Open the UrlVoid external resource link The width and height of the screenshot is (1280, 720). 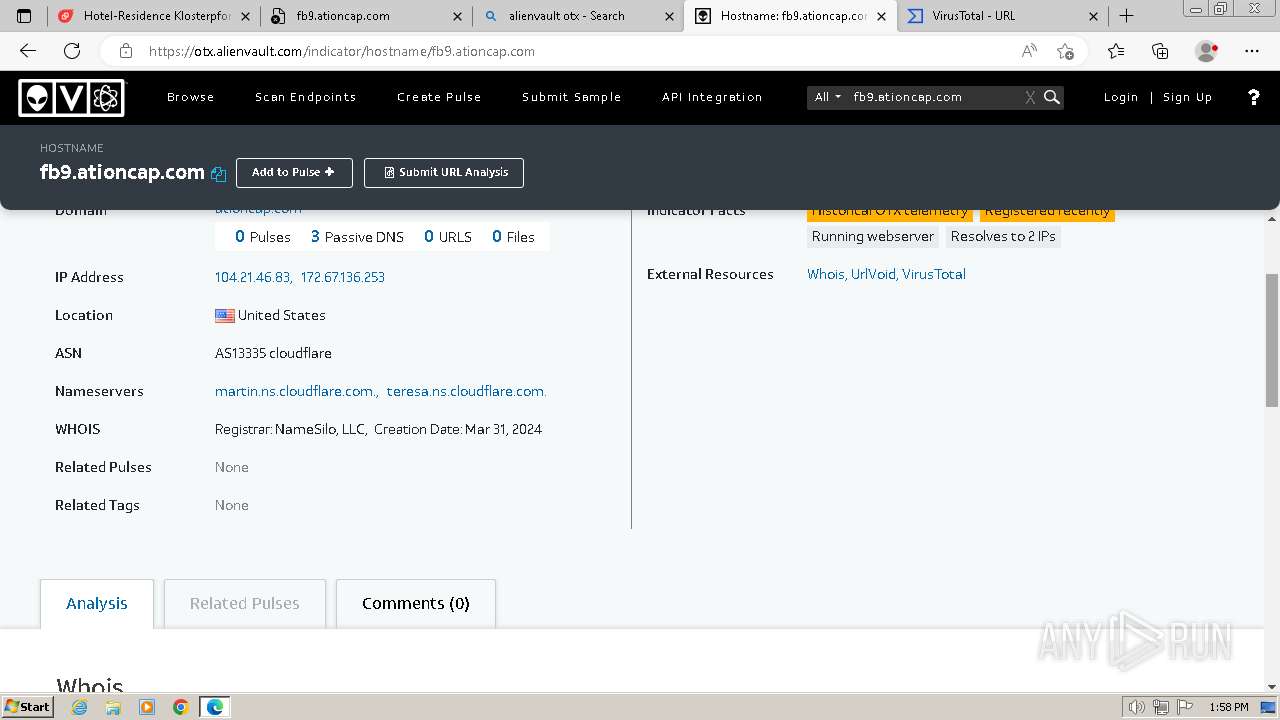tap(873, 274)
